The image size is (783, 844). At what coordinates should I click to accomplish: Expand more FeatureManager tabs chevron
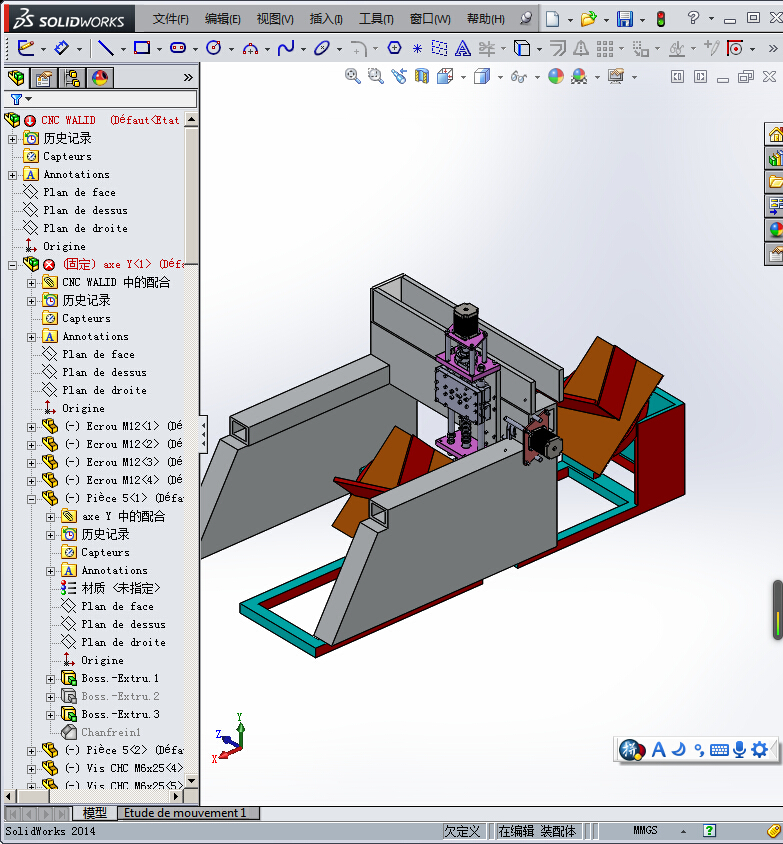[x=188, y=78]
